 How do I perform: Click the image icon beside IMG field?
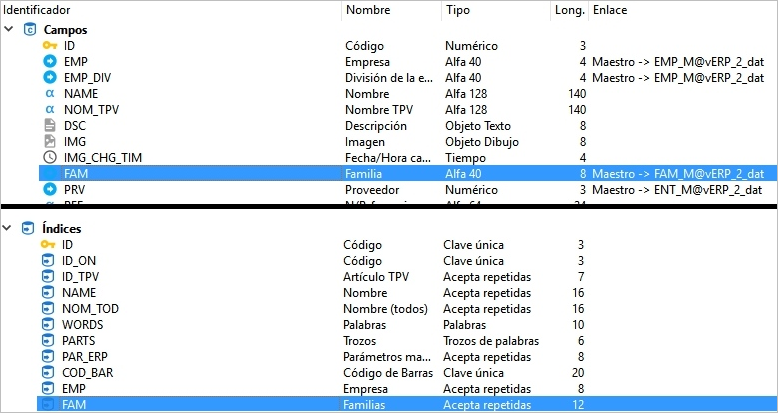click(50, 142)
